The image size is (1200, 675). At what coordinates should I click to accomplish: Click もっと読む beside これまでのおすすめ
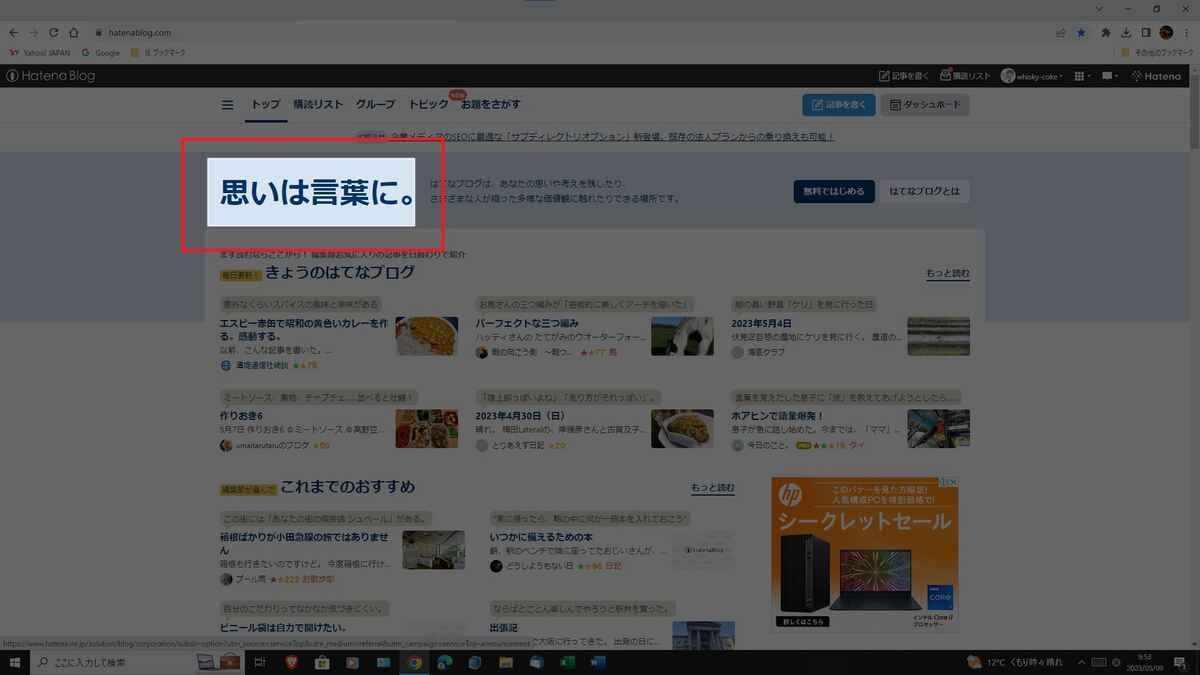[x=713, y=488]
